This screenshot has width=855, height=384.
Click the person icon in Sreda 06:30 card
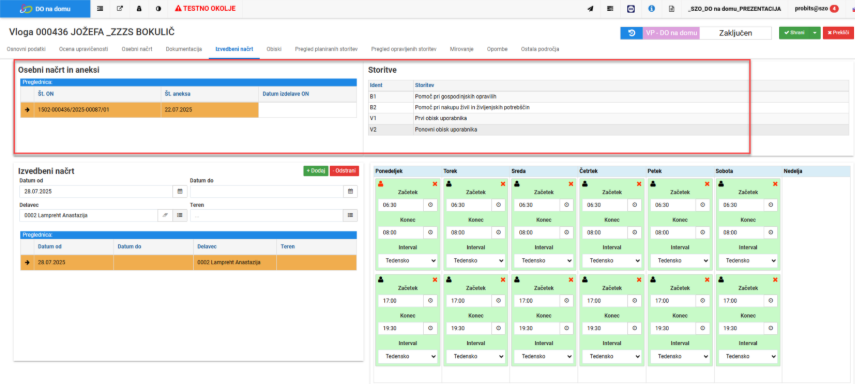516,184
